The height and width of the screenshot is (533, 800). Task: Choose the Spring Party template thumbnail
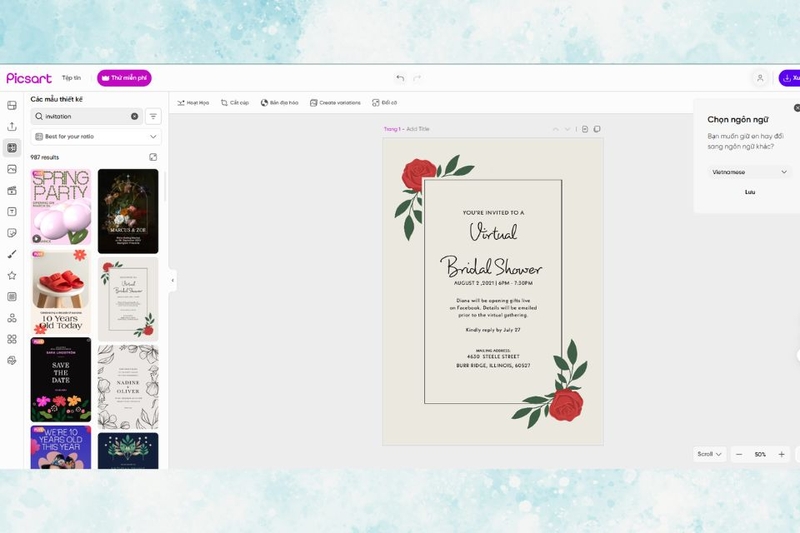61,207
